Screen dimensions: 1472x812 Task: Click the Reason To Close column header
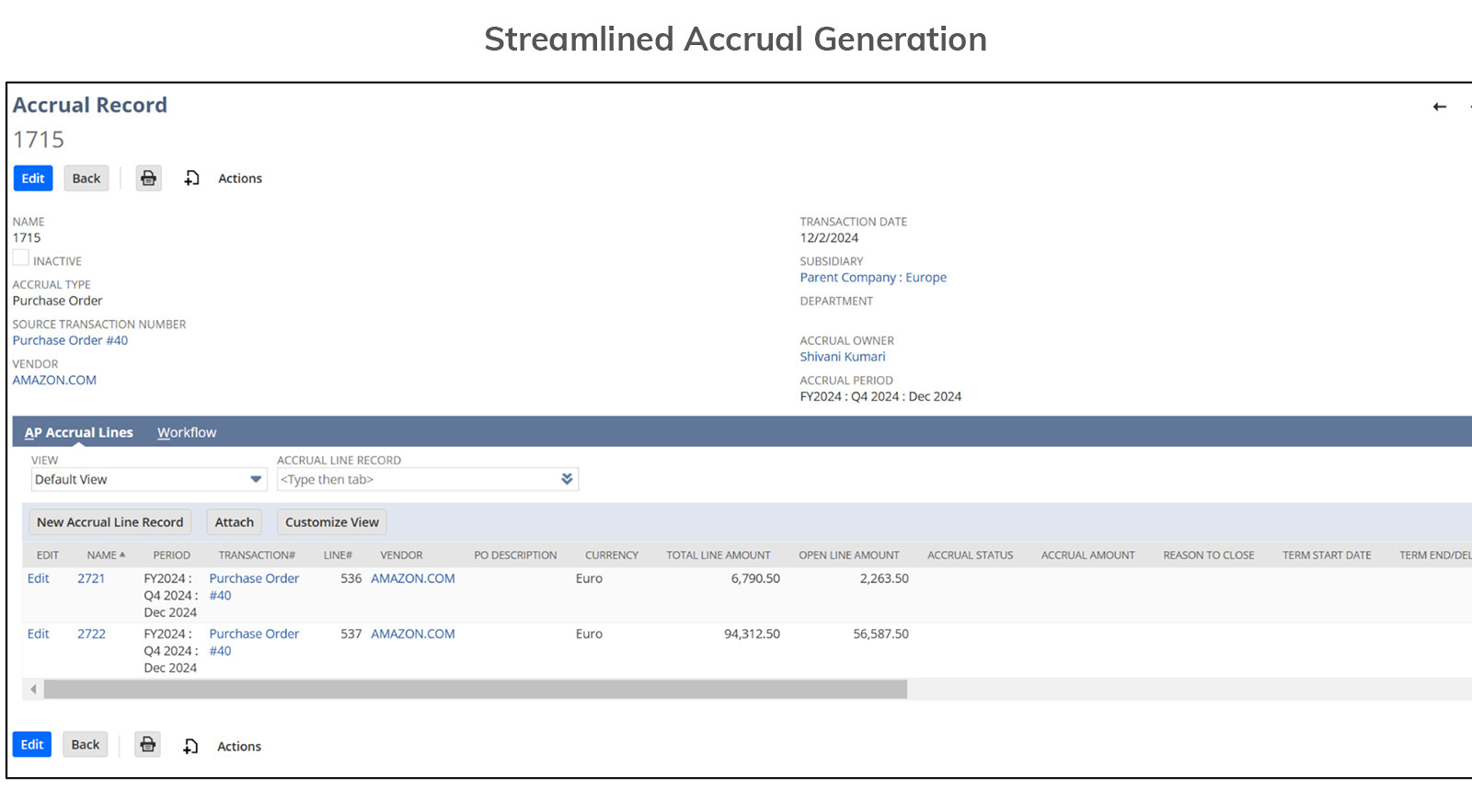[x=1209, y=555]
